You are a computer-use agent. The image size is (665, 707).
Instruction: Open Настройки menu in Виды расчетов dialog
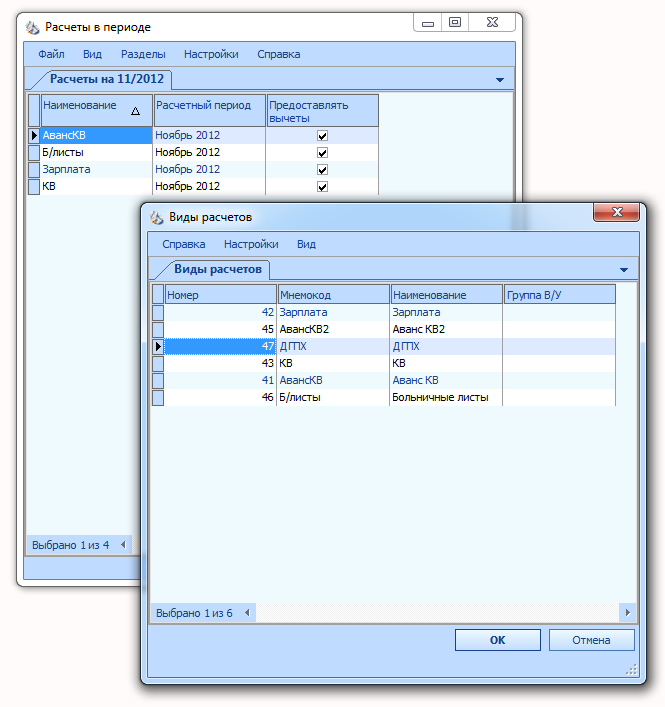point(251,244)
